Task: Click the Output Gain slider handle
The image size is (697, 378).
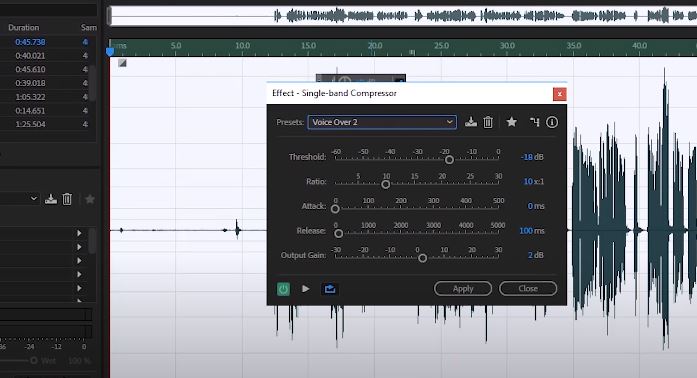Action: 423,257
